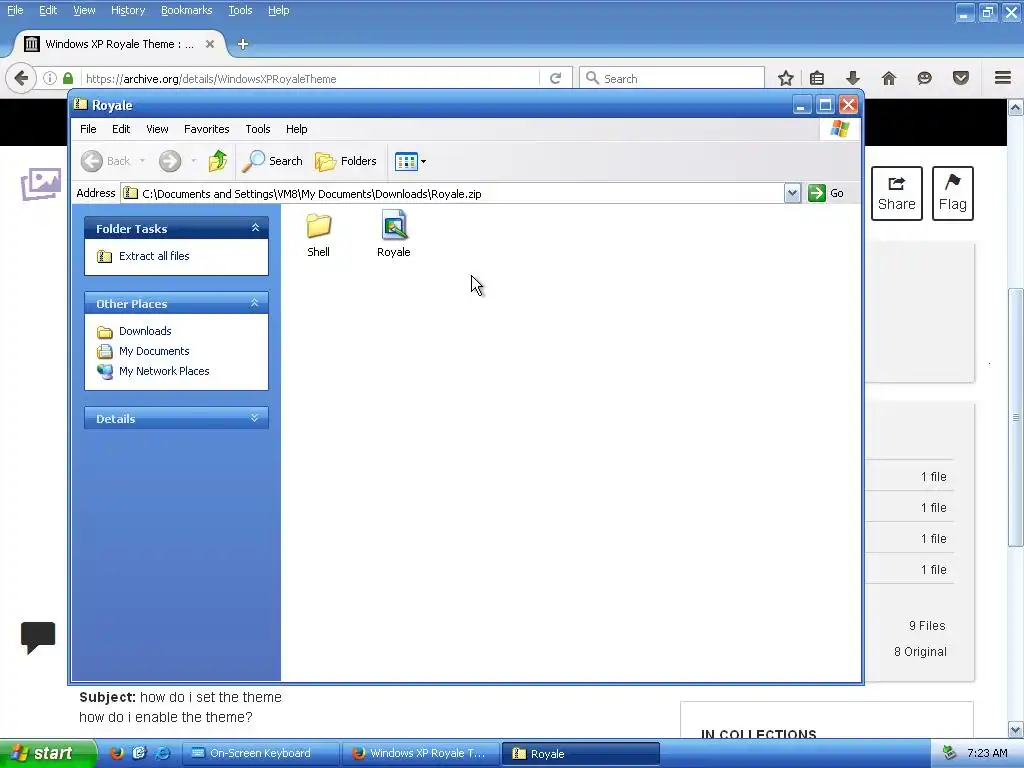Click the Firefox chat smiley icon
The width and height of the screenshot is (1024, 768).
925,78
